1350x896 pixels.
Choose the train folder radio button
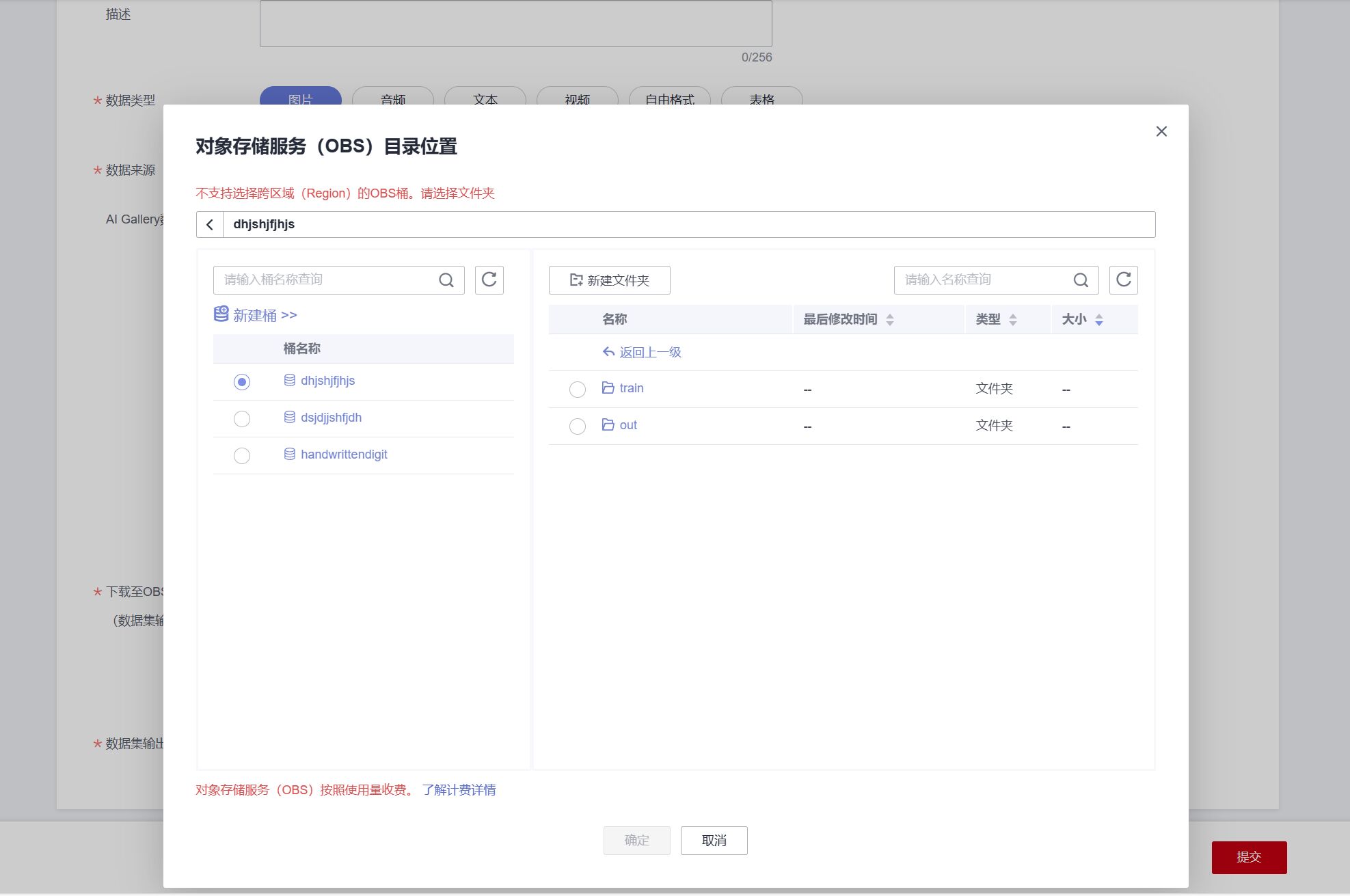click(x=578, y=390)
